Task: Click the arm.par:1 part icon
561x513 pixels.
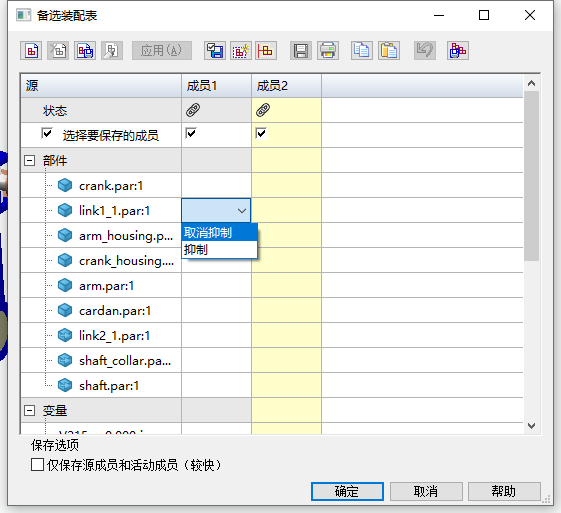Action: coord(65,285)
